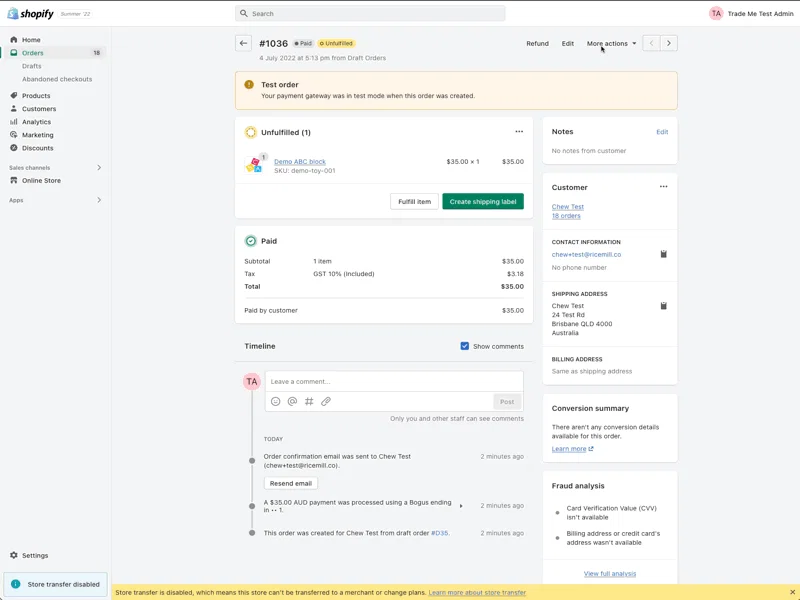The height and width of the screenshot is (600, 800).
Task: Open the Online Store channel icon
Action: tap(14, 181)
